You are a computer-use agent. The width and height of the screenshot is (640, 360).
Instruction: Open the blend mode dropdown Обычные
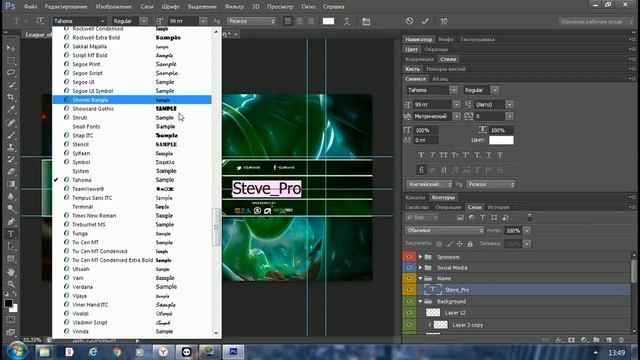point(444,230)
